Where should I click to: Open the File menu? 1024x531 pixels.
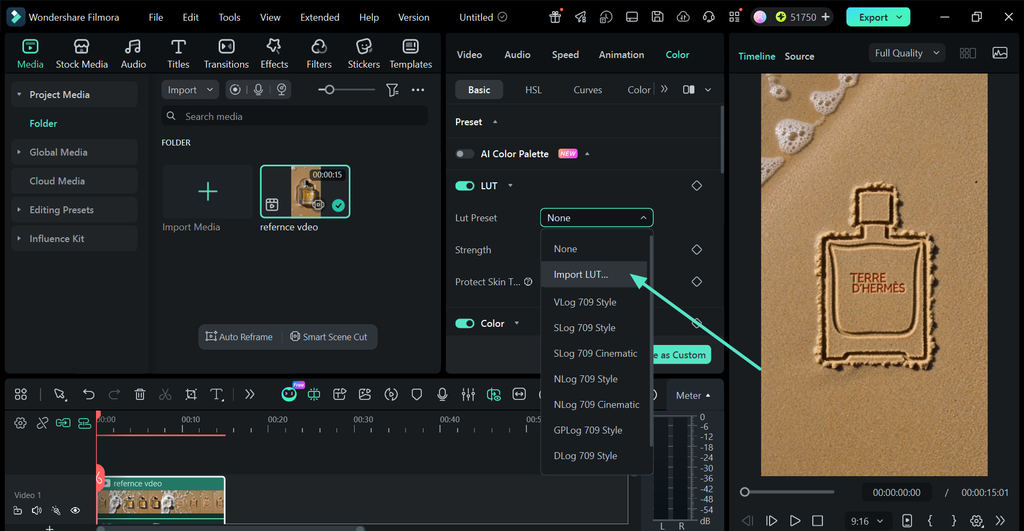coord(155,17)
